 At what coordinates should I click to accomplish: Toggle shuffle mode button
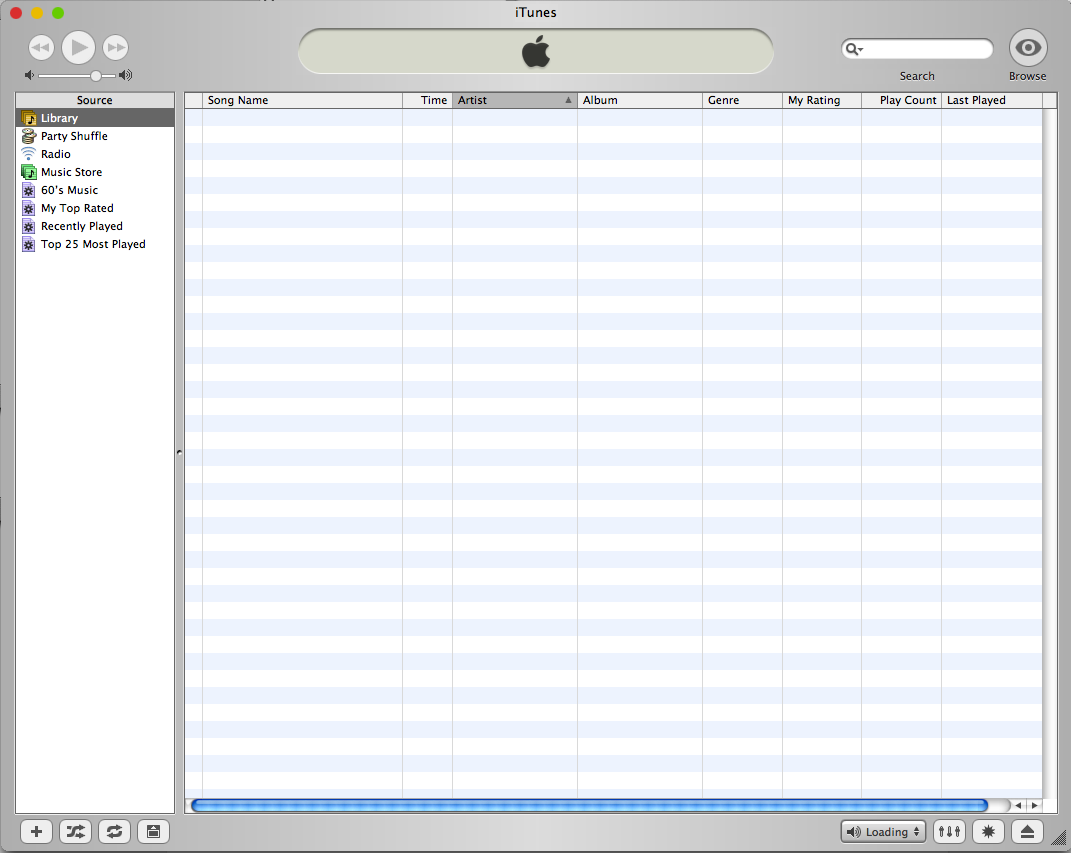[75, 831]
